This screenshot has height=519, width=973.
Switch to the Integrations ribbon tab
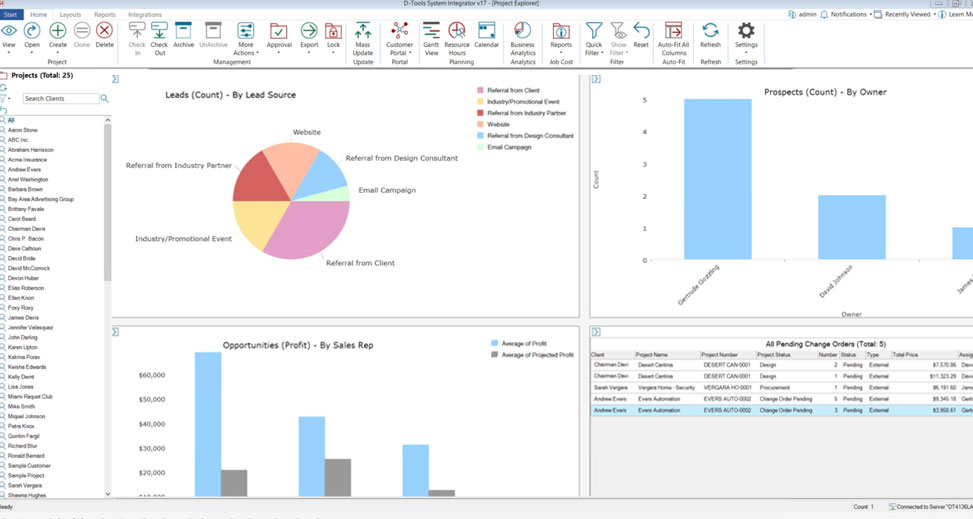tap(145, 14)
